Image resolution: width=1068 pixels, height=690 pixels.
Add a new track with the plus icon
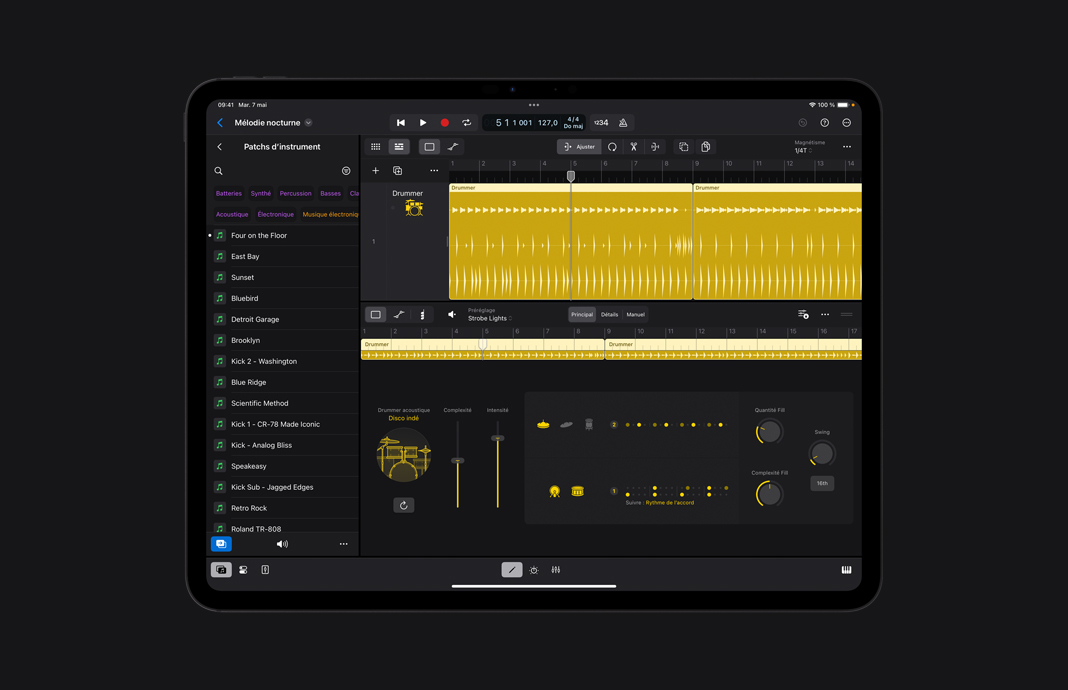(x=375, y=170)
